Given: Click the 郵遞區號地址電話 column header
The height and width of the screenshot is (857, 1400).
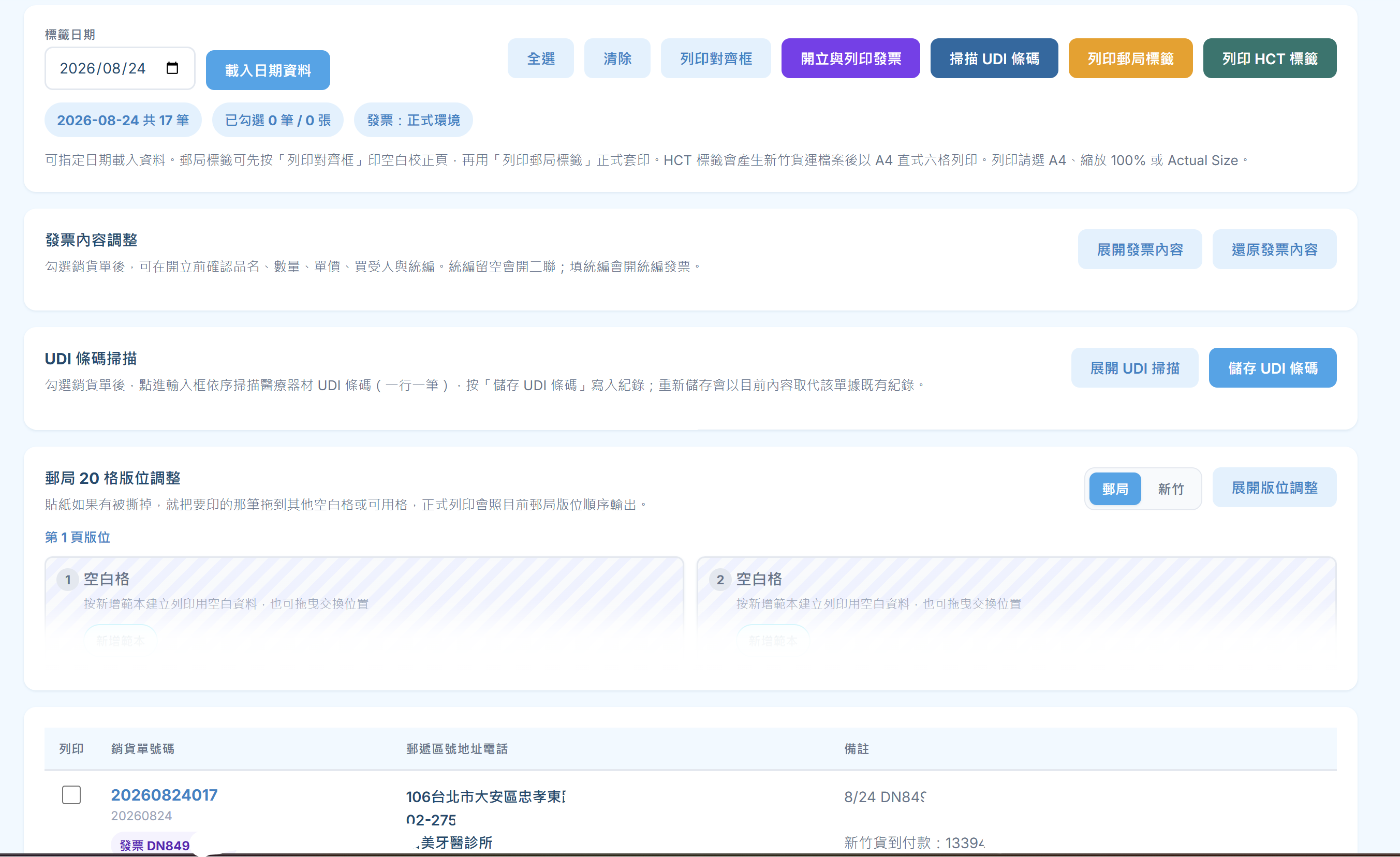Looking at the screenshot, I should pyautogui.click(x=457, y=749).
